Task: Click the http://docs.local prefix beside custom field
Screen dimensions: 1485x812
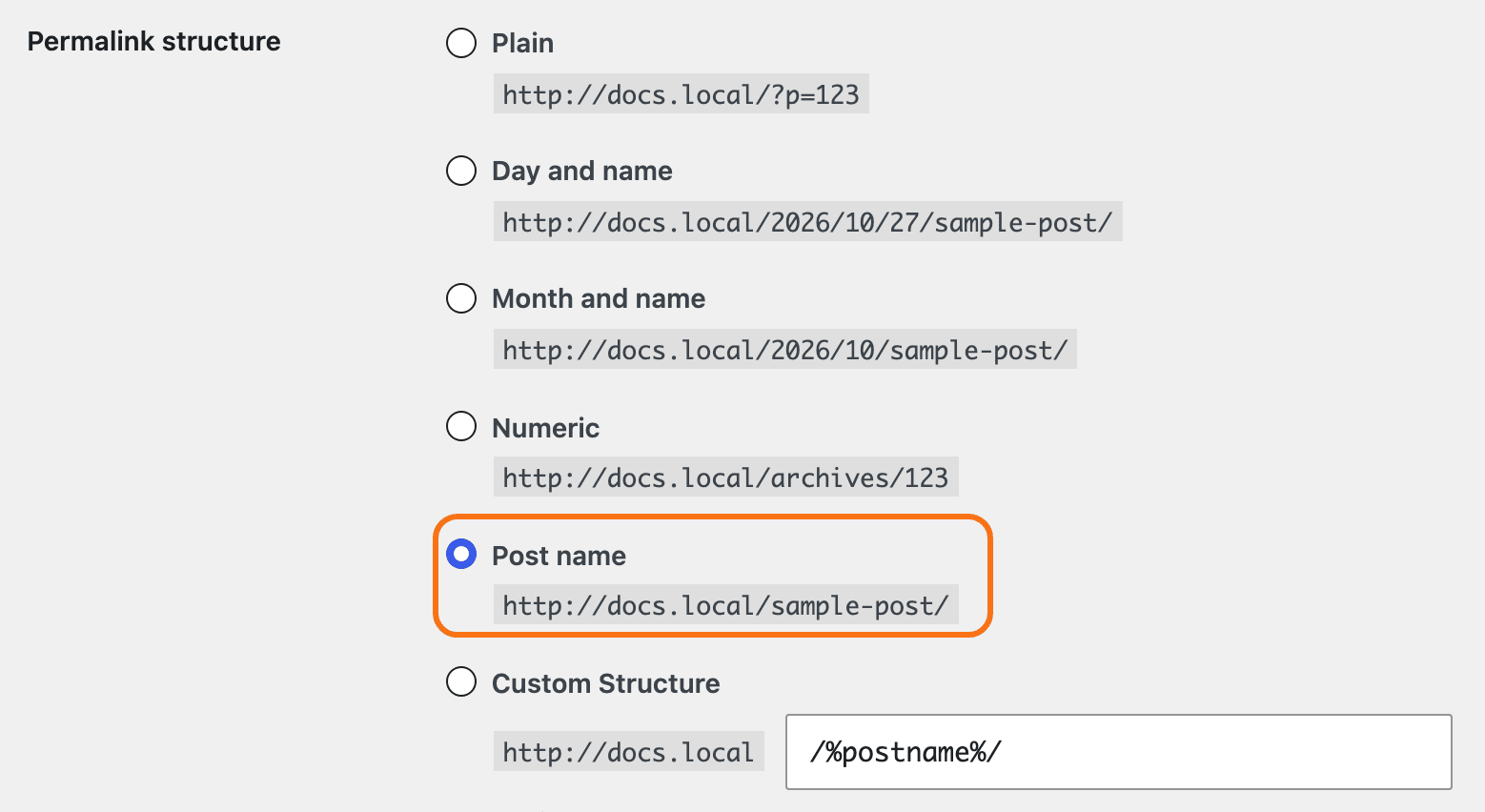Action: pos(628,752)
